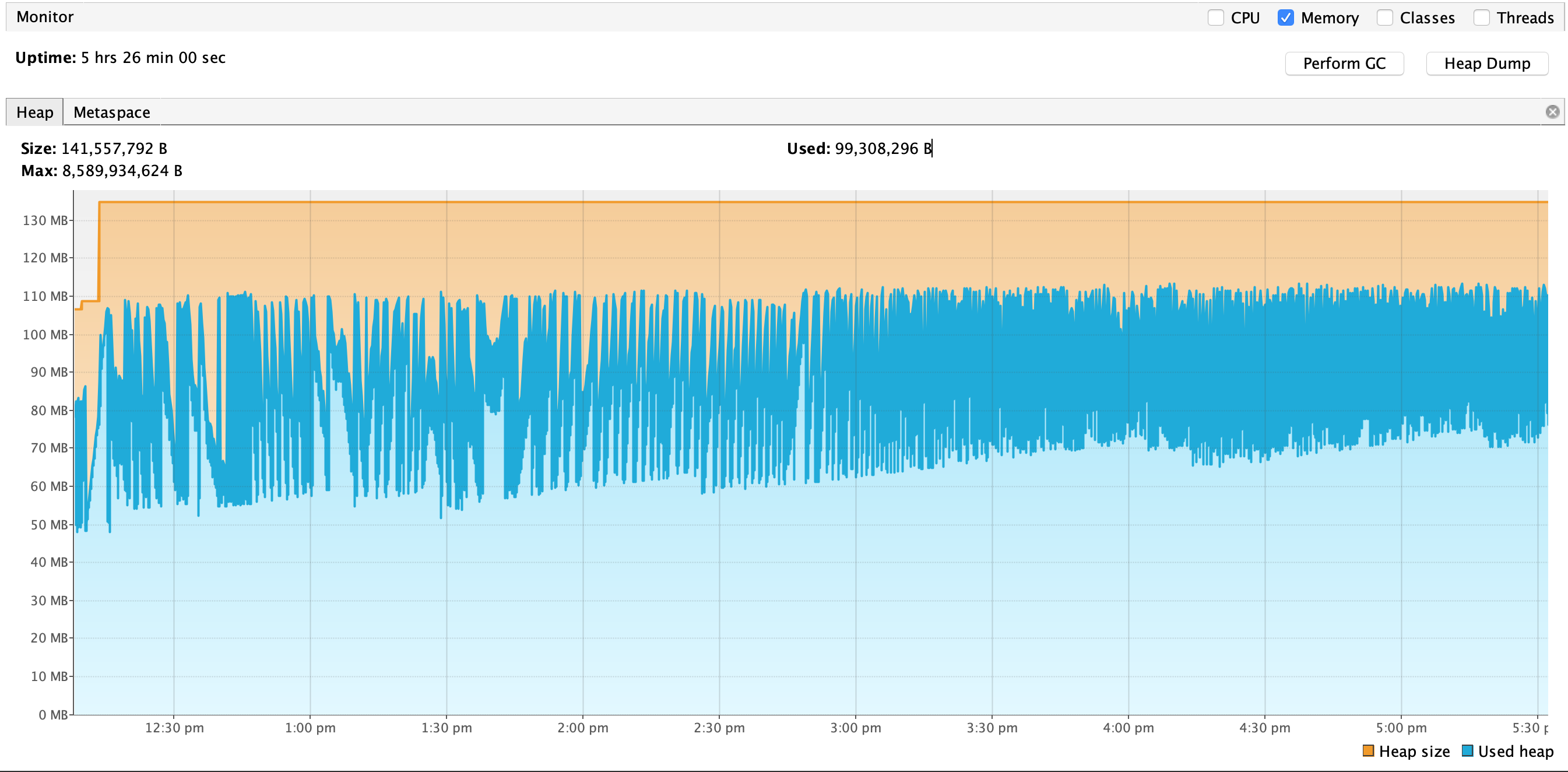Switch to the Metaspace tab
This screenshot has width=1568, height=772.
(x=111, y=113)
